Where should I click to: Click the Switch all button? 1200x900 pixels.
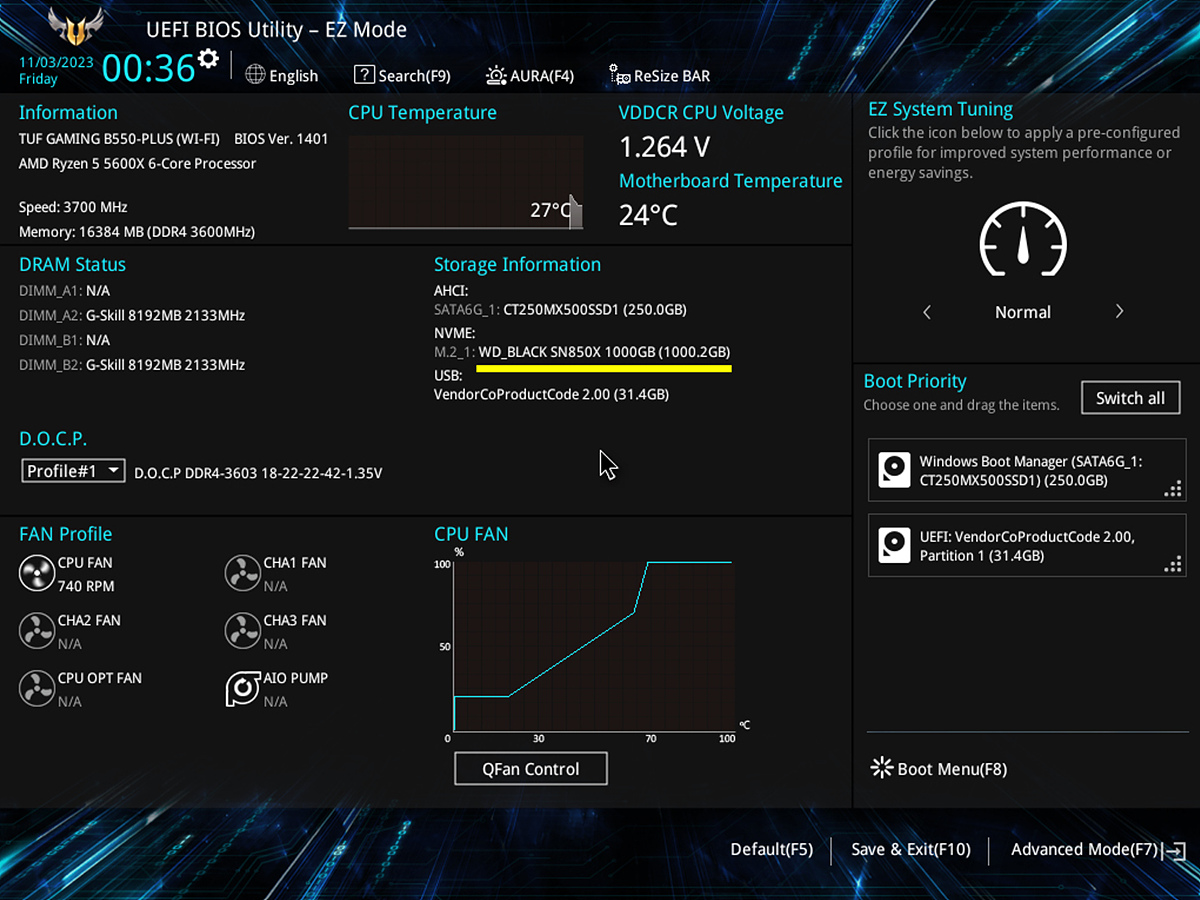tap(1130, 398)
